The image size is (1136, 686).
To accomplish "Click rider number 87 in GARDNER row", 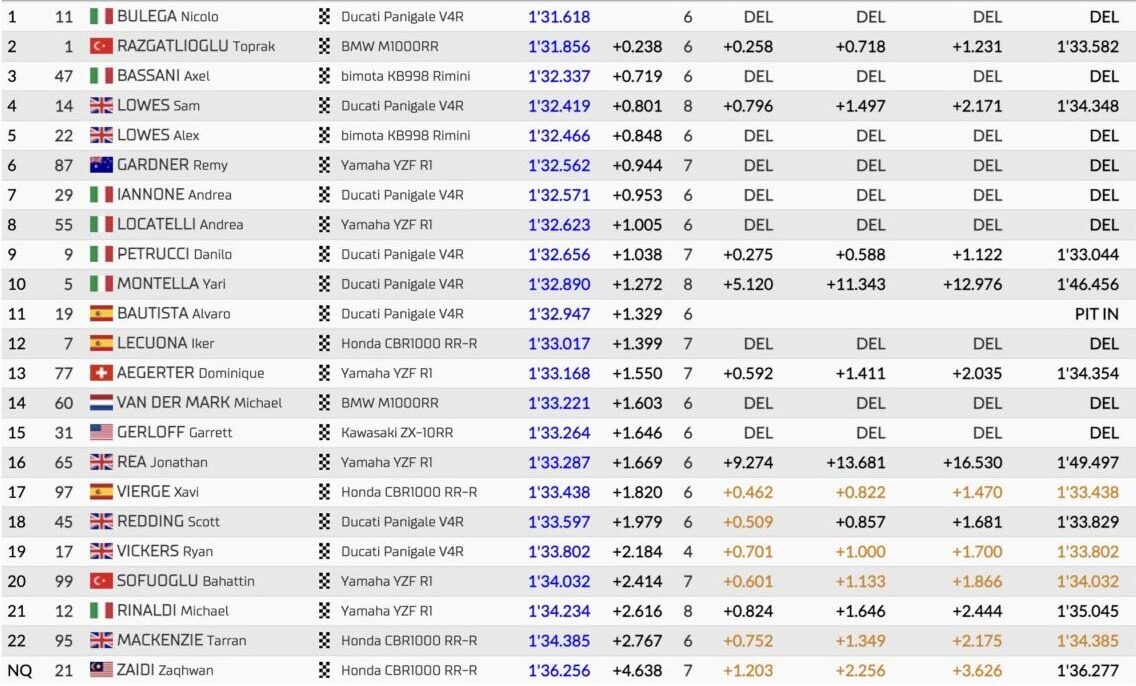I will click(64, 164).
